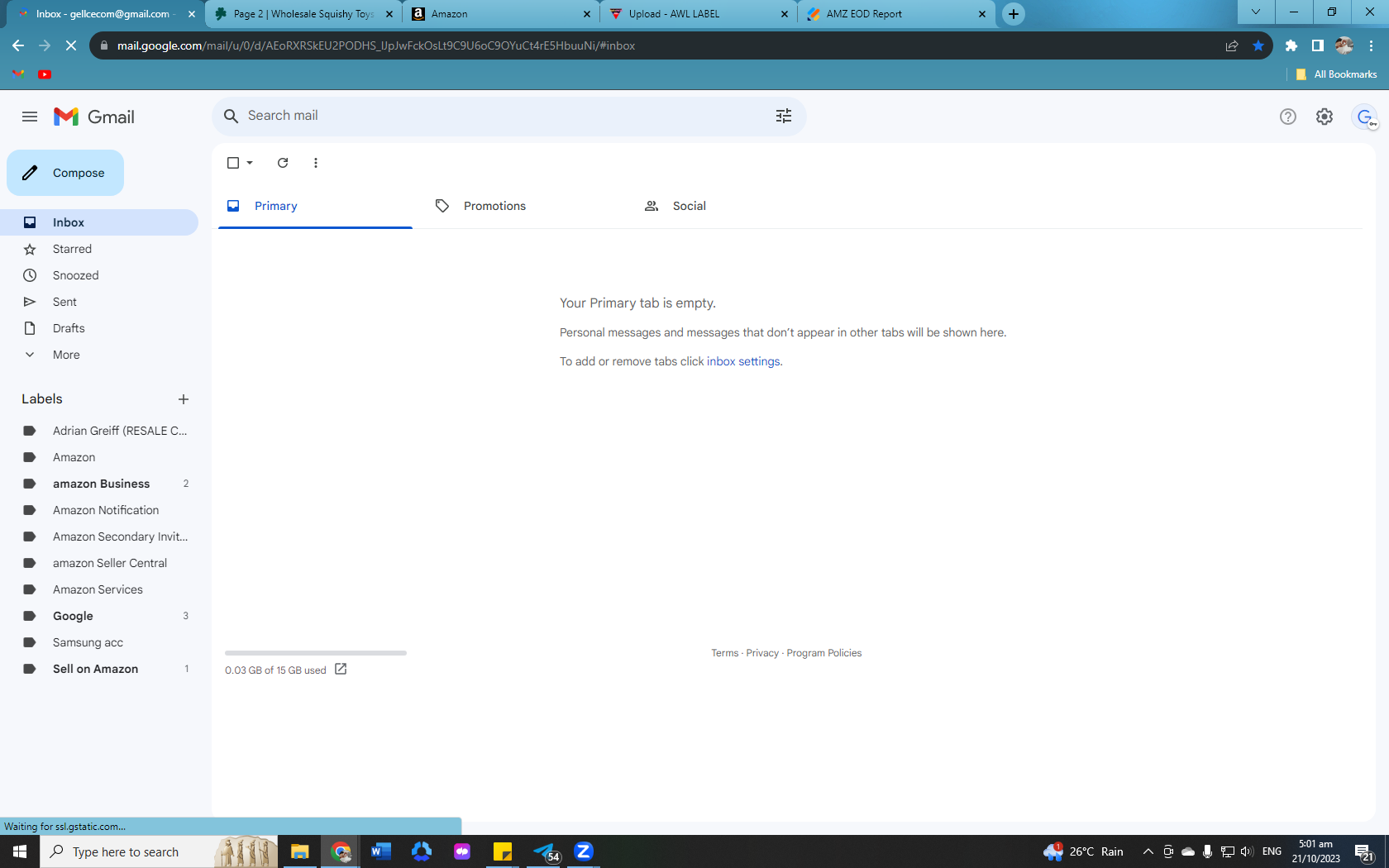Open storage management external link icon
The height and width of the screenshot is (868, 1389).
click(x=341, y=669)
